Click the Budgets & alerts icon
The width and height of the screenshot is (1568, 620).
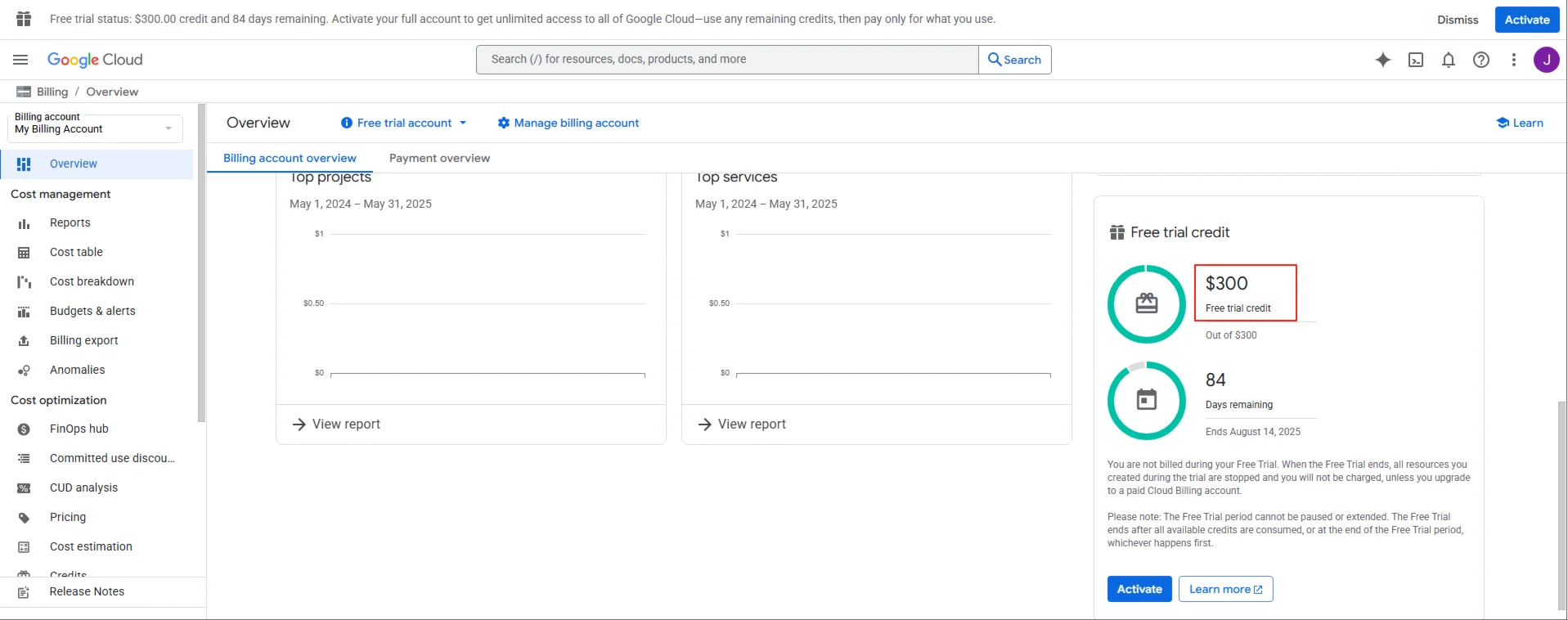(24, 312)
